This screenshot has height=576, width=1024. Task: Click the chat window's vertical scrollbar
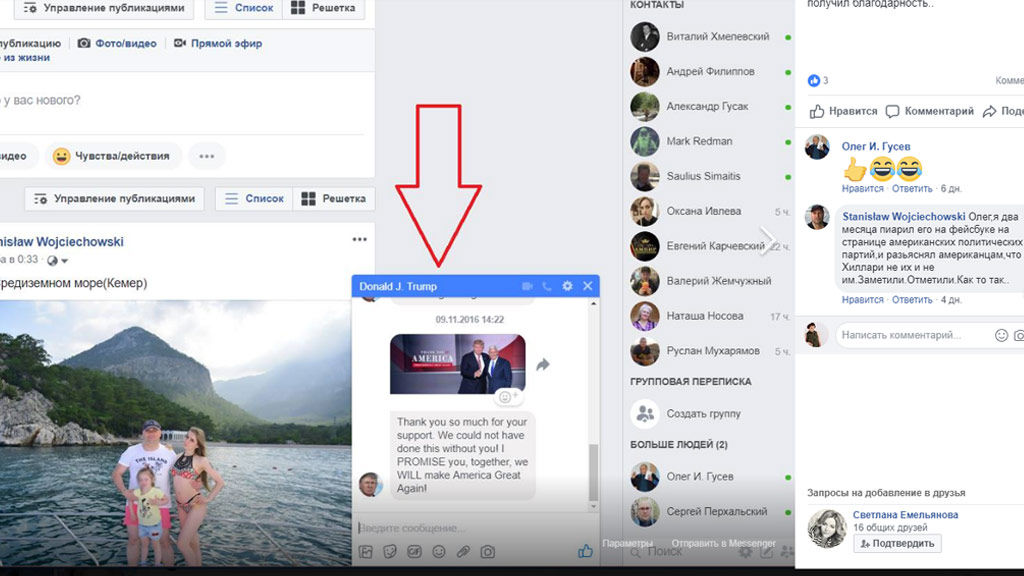[593, 470]
